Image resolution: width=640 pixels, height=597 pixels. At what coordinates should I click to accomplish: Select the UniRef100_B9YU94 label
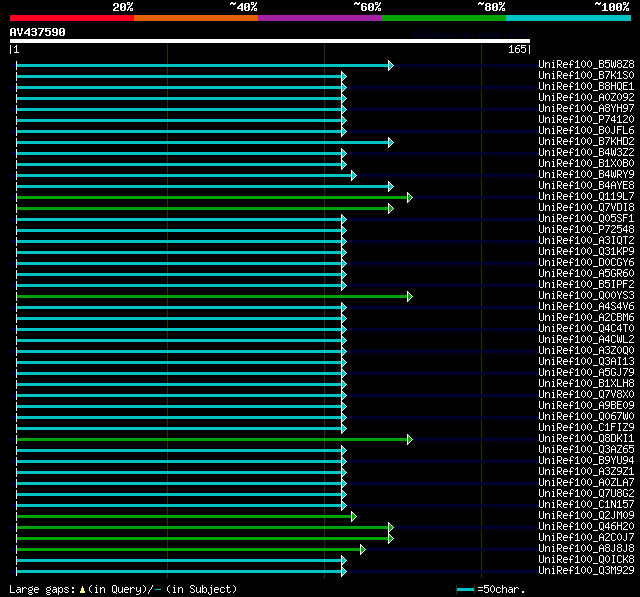pos(586,461)
